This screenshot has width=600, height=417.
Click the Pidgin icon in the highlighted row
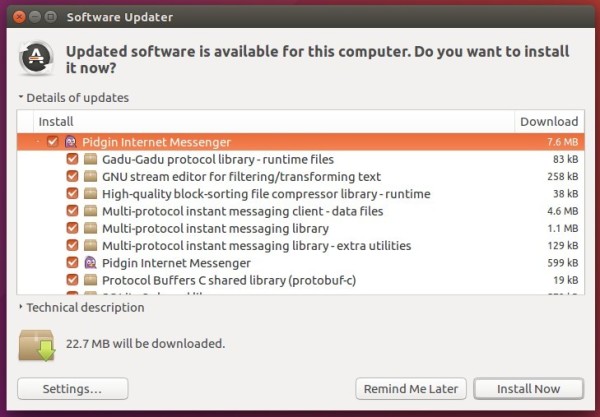70,142
